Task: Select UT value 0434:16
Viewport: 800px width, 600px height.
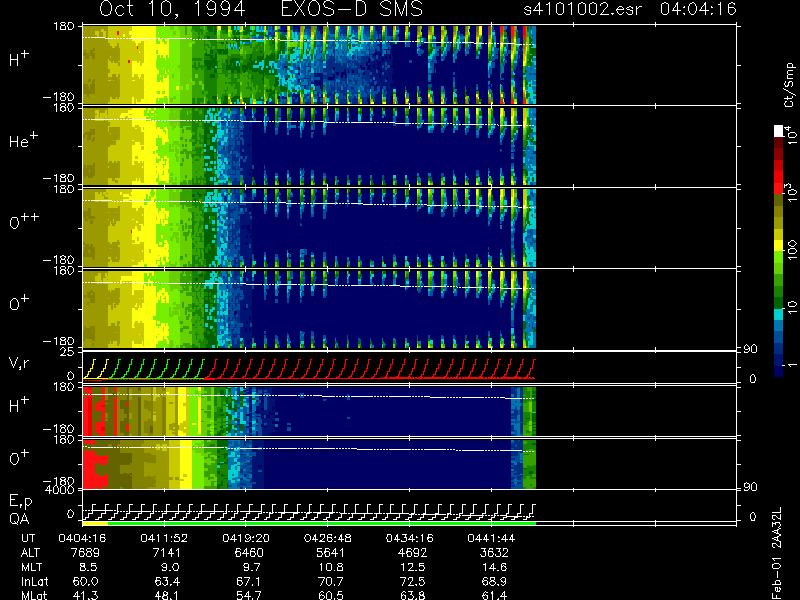Action: [409, 538]
